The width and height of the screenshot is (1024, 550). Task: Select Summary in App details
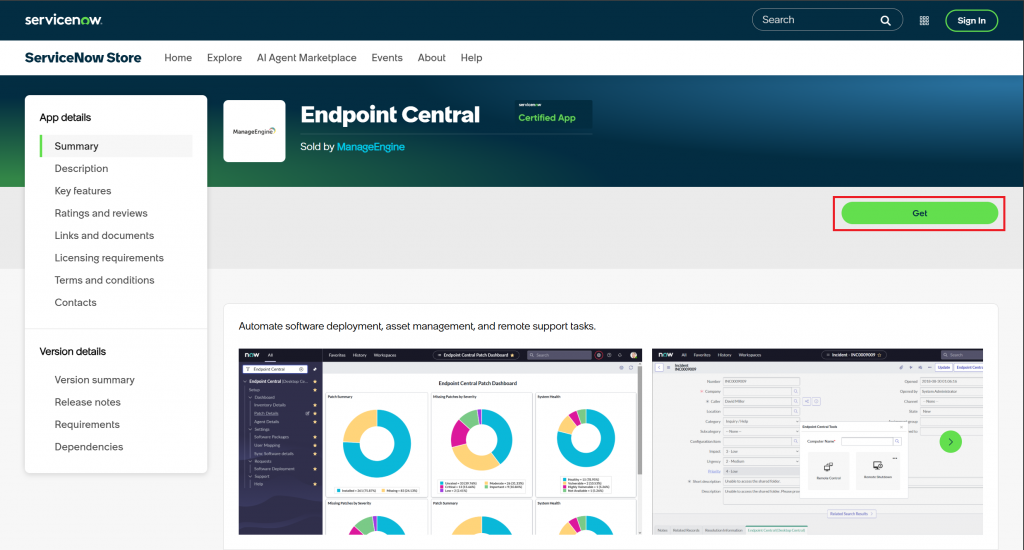click(116, 146)
